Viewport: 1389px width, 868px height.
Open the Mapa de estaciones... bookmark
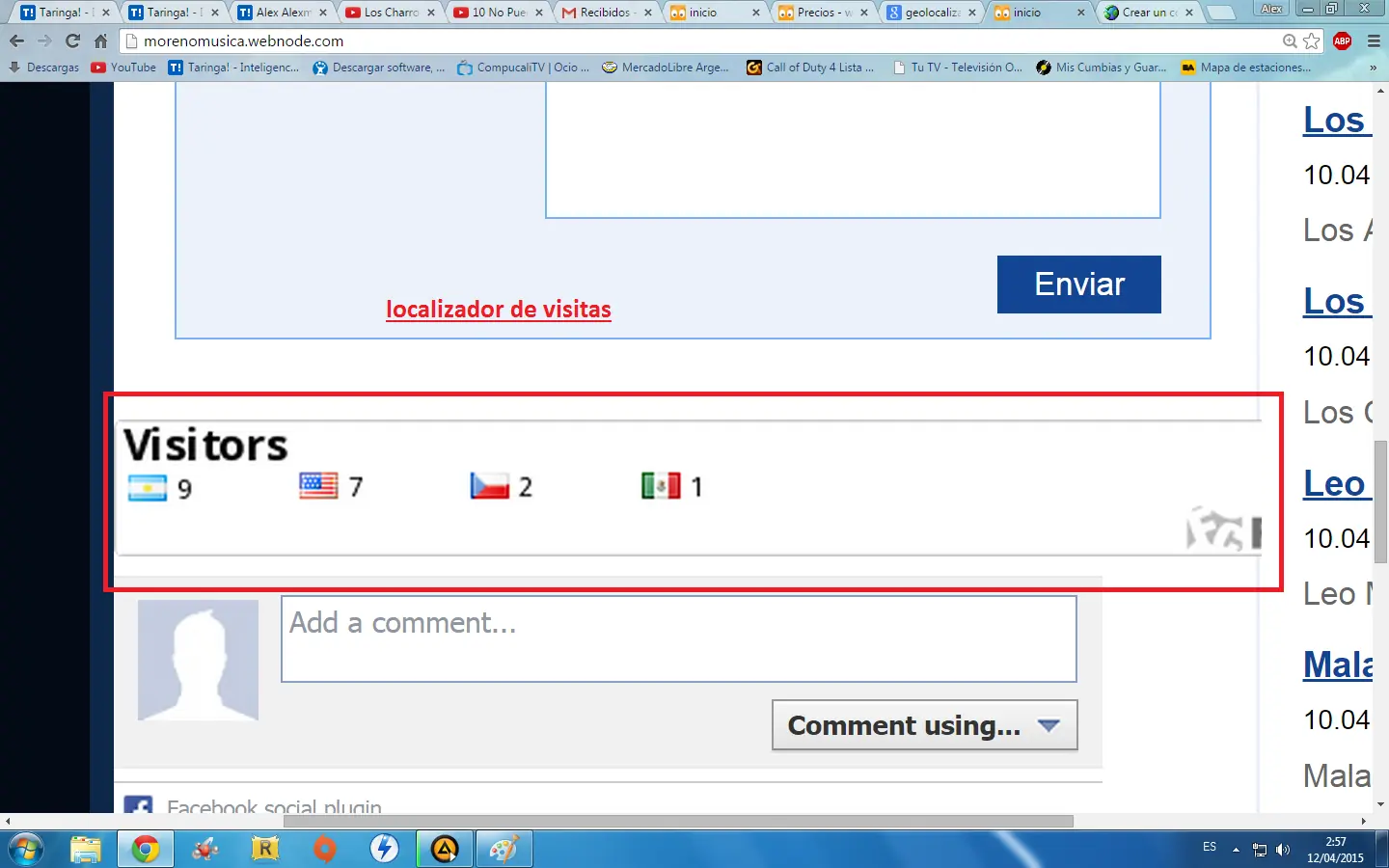point(1246,68)
